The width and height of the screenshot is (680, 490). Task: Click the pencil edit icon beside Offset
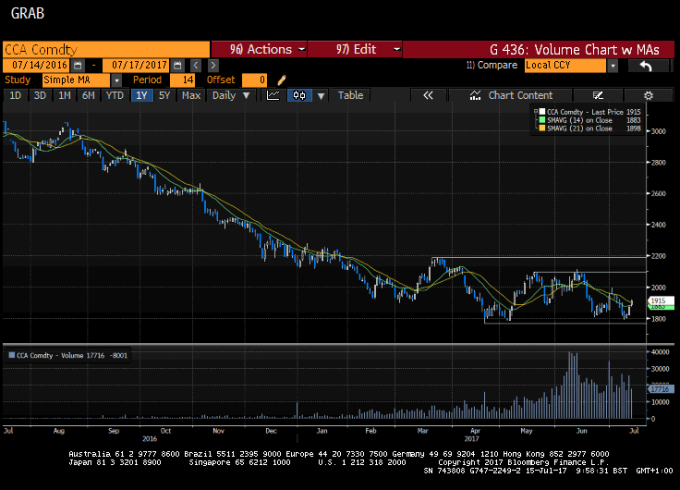(x=282, y=80)
